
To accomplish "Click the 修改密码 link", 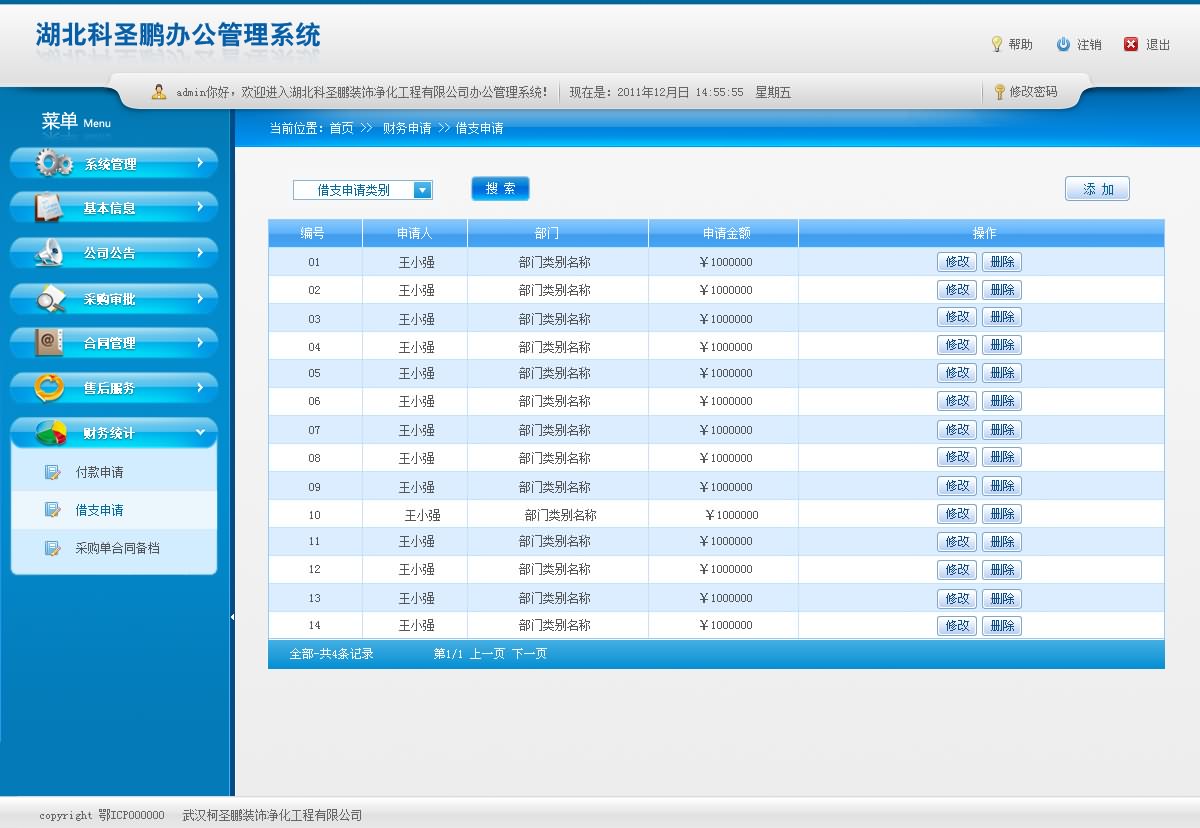I will (1033, 92).
